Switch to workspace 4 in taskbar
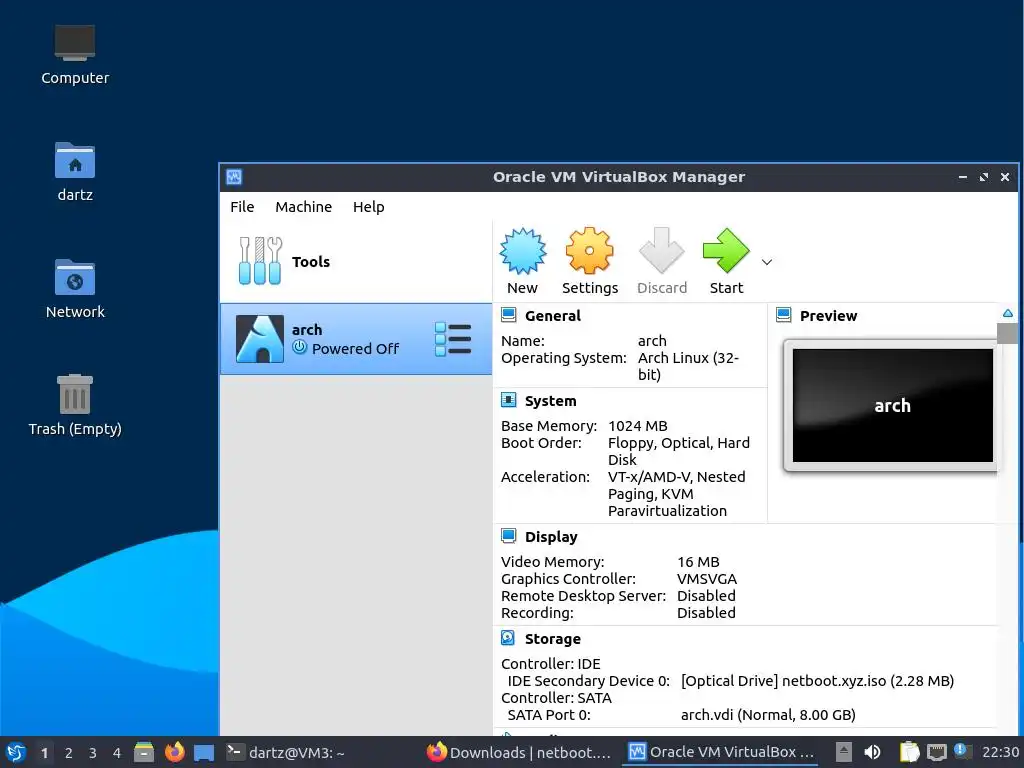 pos(117,753)
